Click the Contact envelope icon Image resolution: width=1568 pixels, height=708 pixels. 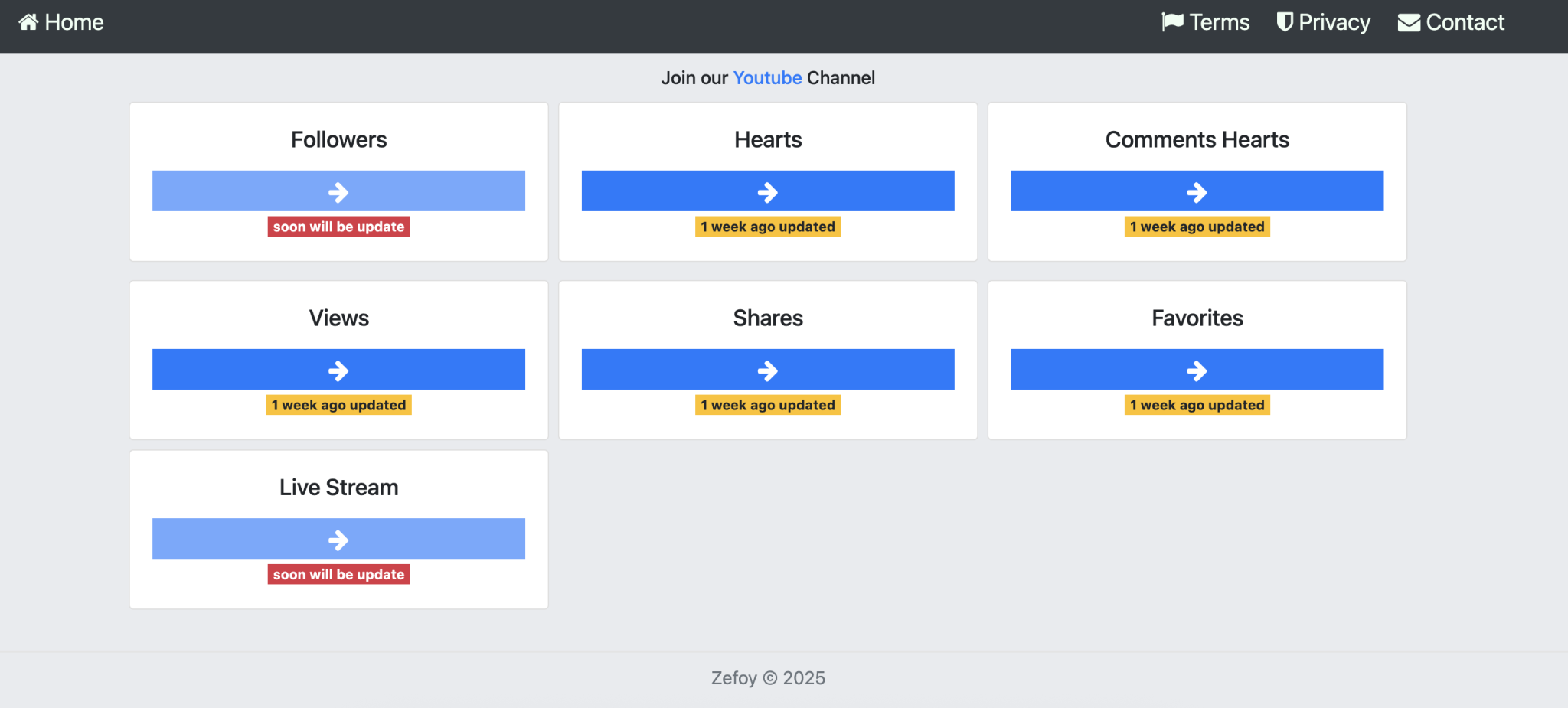pyautogui.click(x=1409, y=23)
